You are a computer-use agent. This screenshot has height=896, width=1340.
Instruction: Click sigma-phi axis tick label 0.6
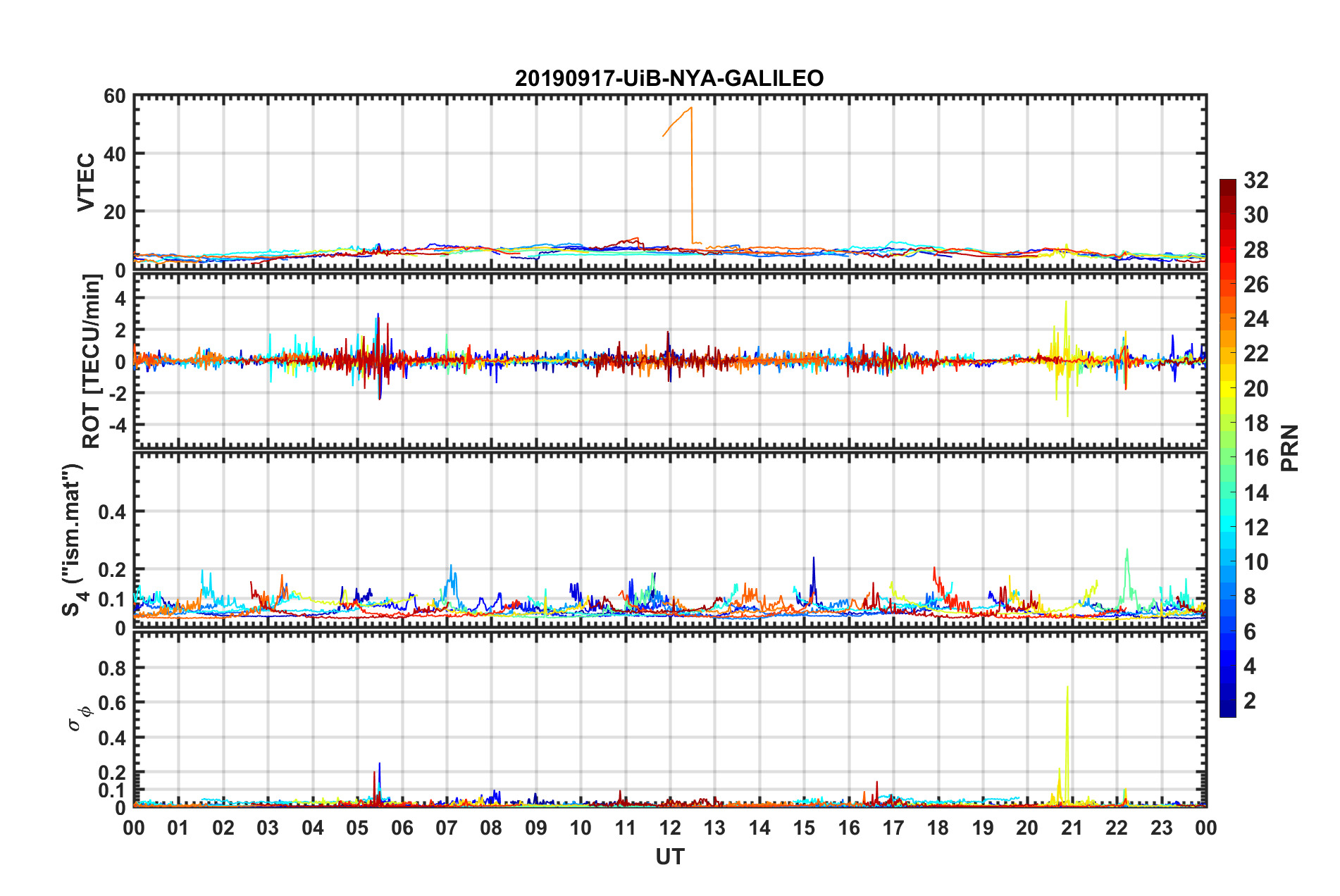click(x=113, y=703)
